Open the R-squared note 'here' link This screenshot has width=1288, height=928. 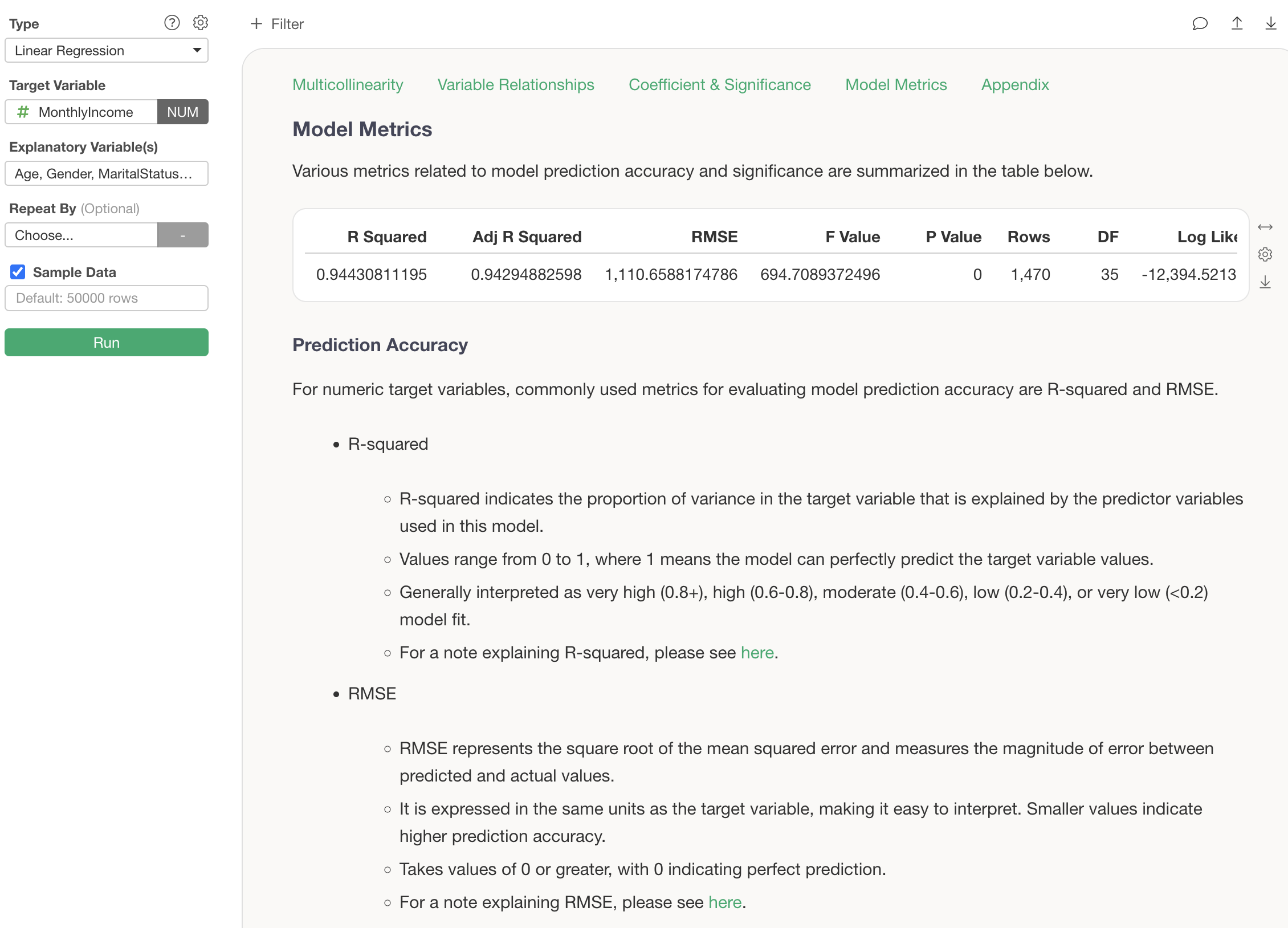pyautogui.click(x=757, y=653)
